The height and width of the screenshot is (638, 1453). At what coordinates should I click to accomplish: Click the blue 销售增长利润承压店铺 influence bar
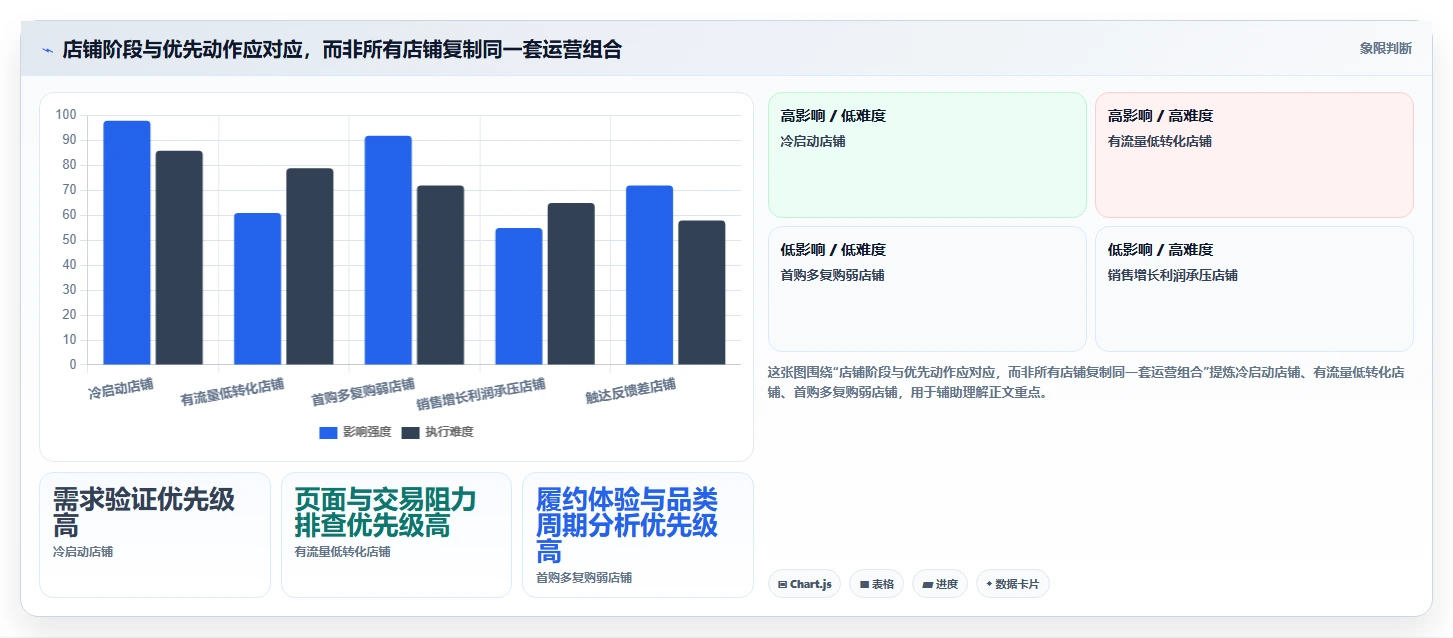pyautogui.click(x=519, y=297)
